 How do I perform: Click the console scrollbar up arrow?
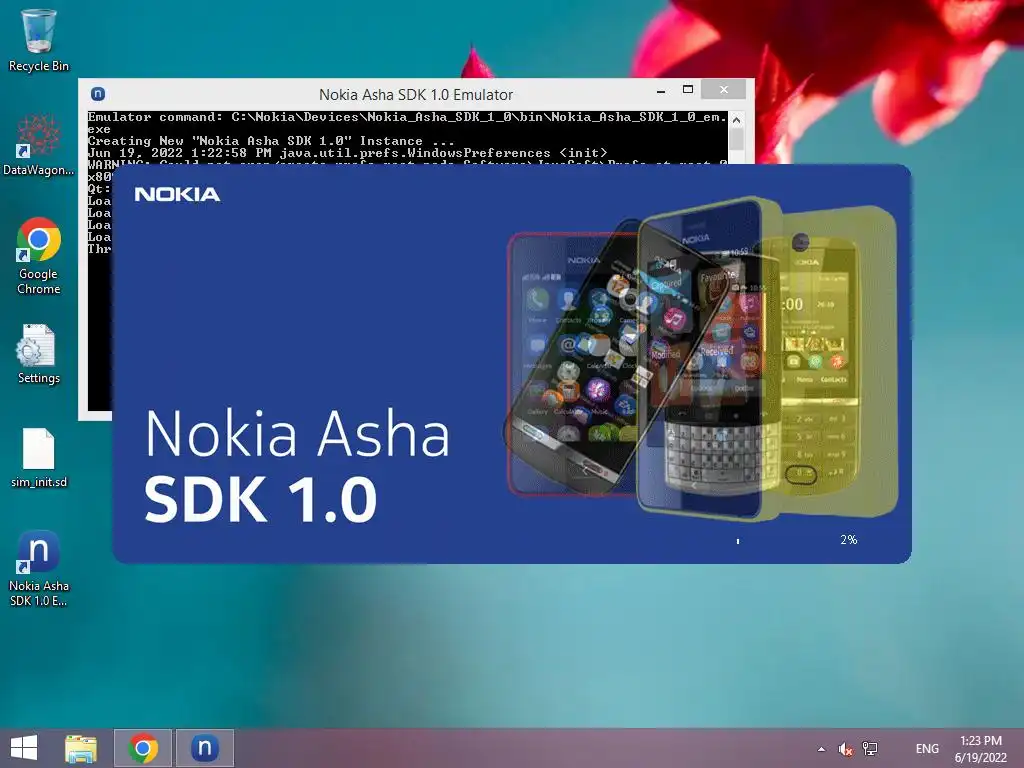(x=736, y=120)
